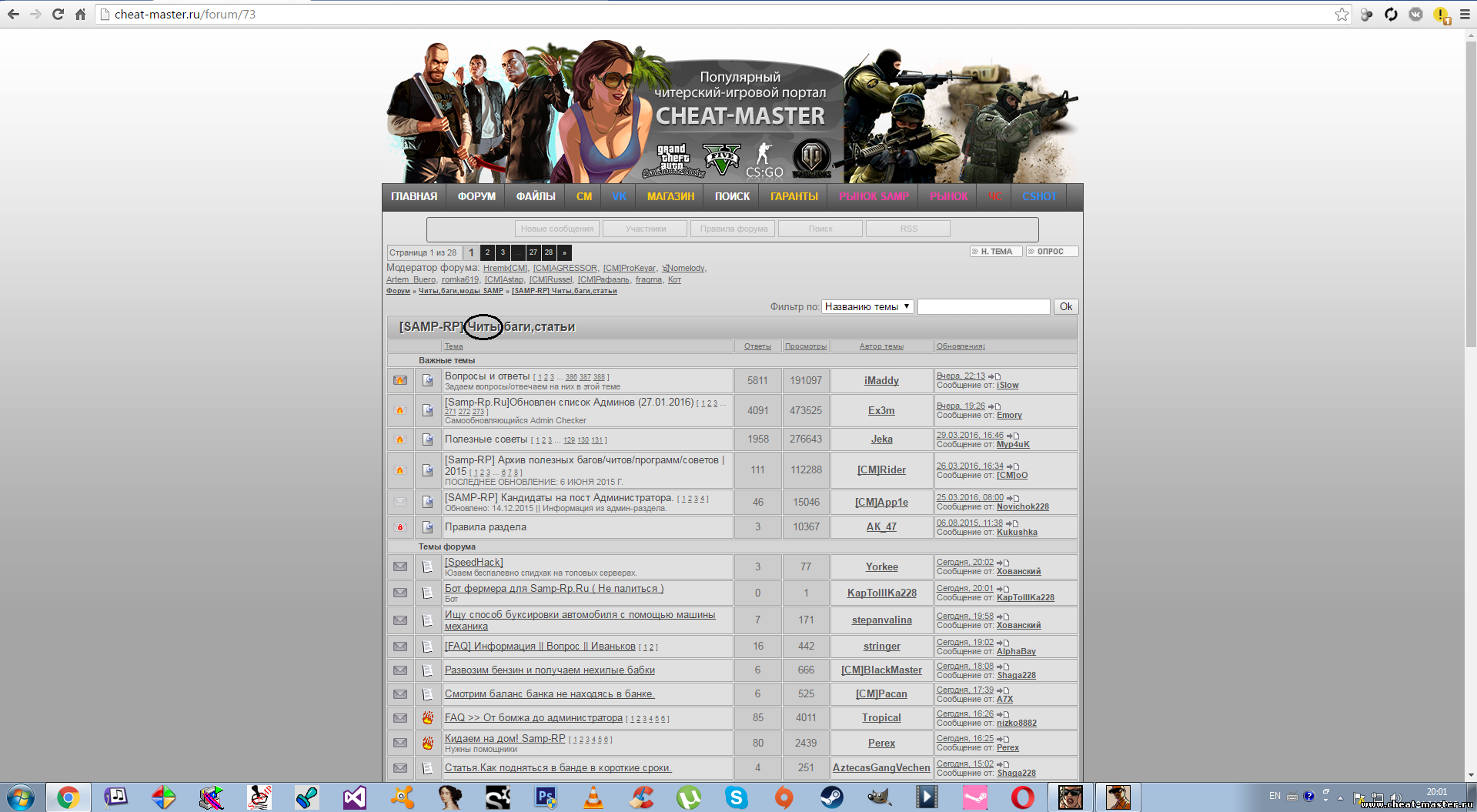
Task: Go to page 28 of the forum
Action: coord(549,252)
